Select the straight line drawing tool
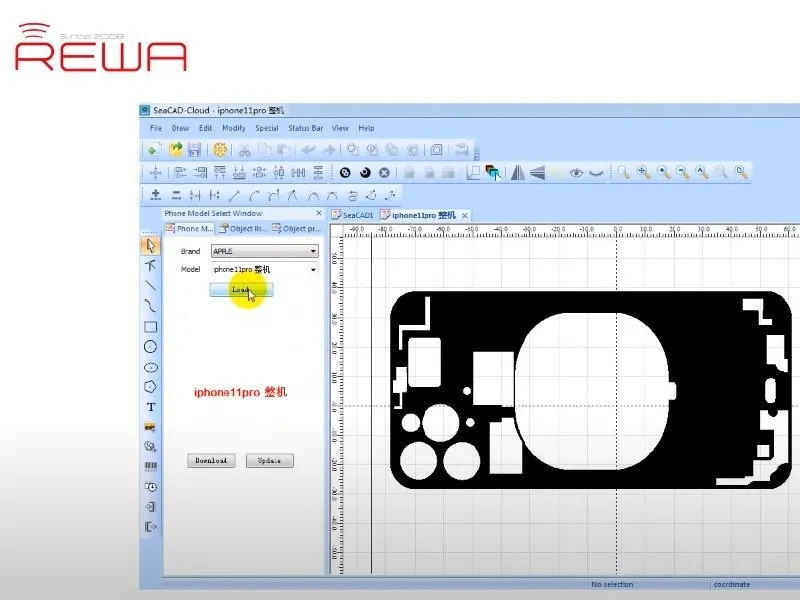Screen dimensions: 800x600 [x=151, y=285]
